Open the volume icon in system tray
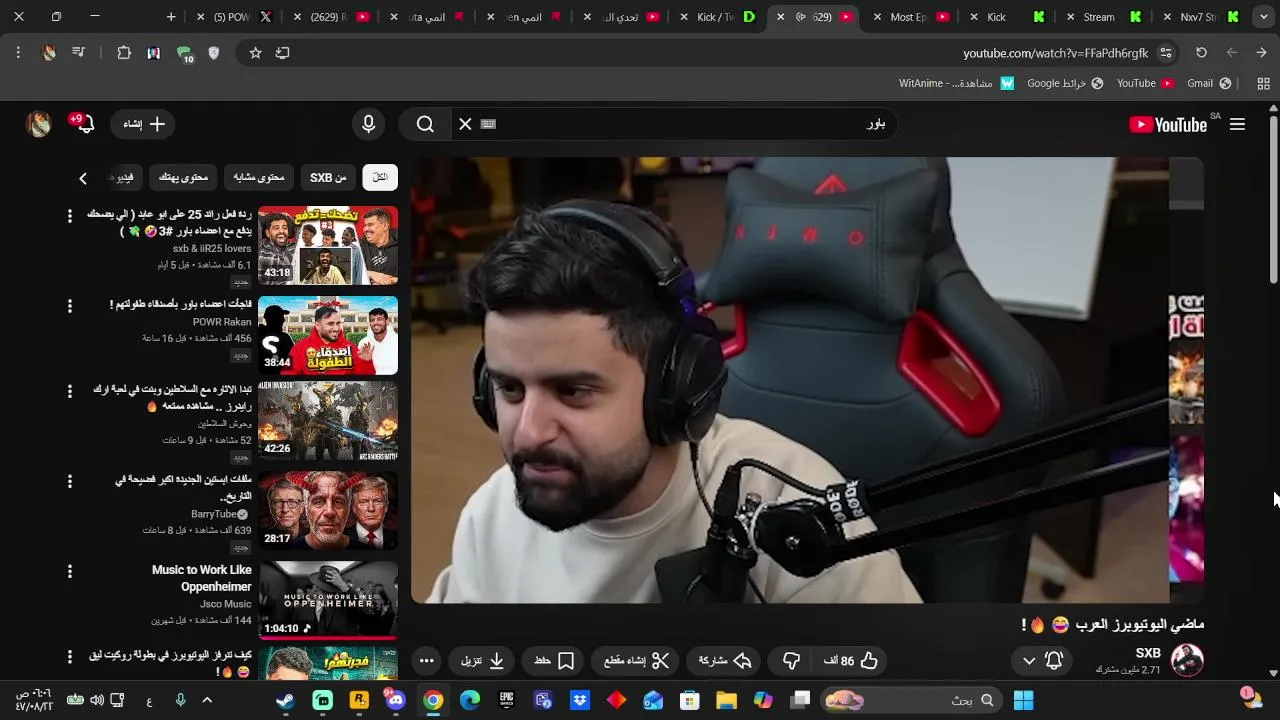Image resolution: width=1280 pixels, height=720 pixels. pyautogui.click(x=96, y=700)
